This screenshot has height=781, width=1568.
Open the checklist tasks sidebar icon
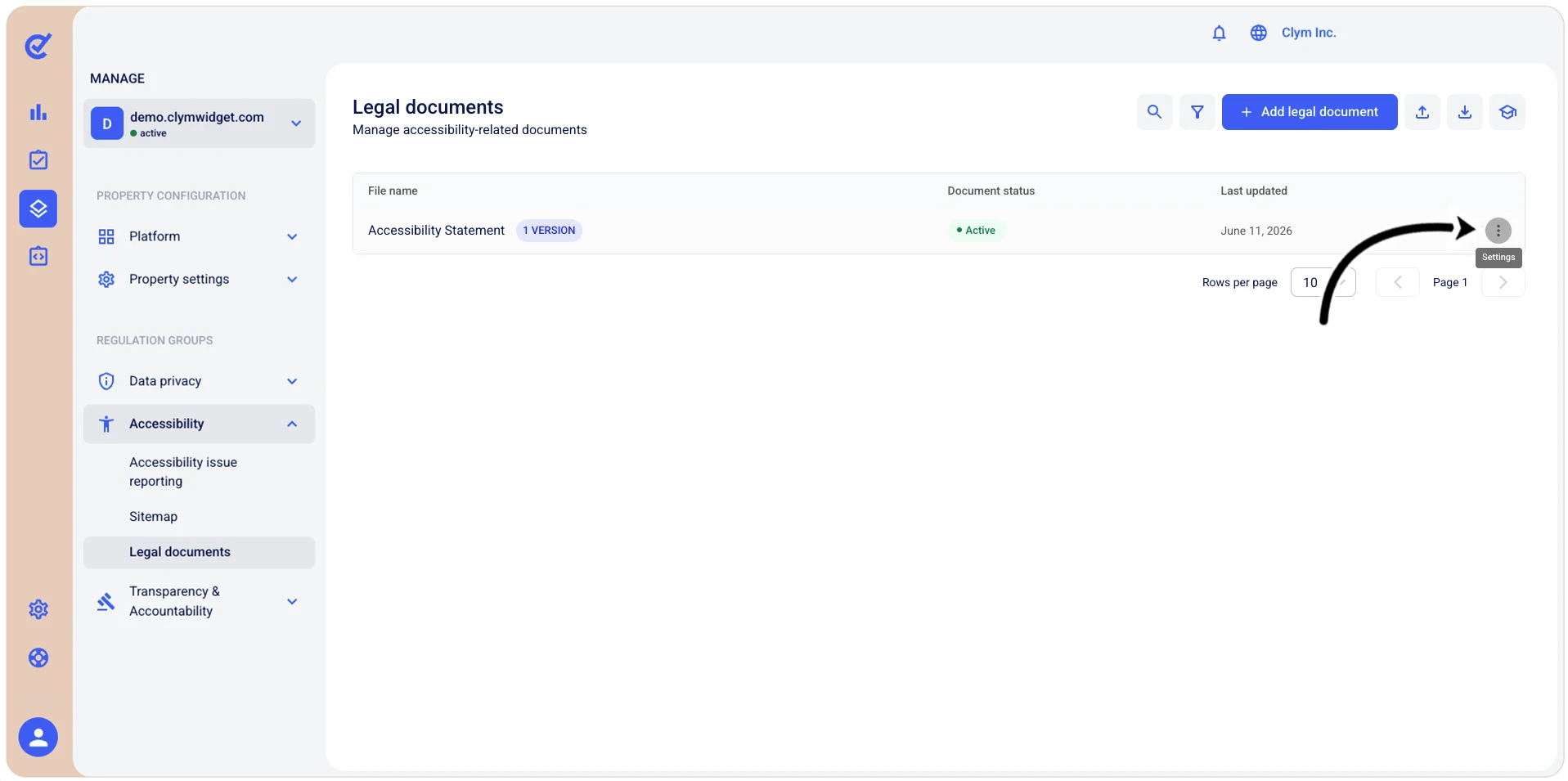point(38,160)
